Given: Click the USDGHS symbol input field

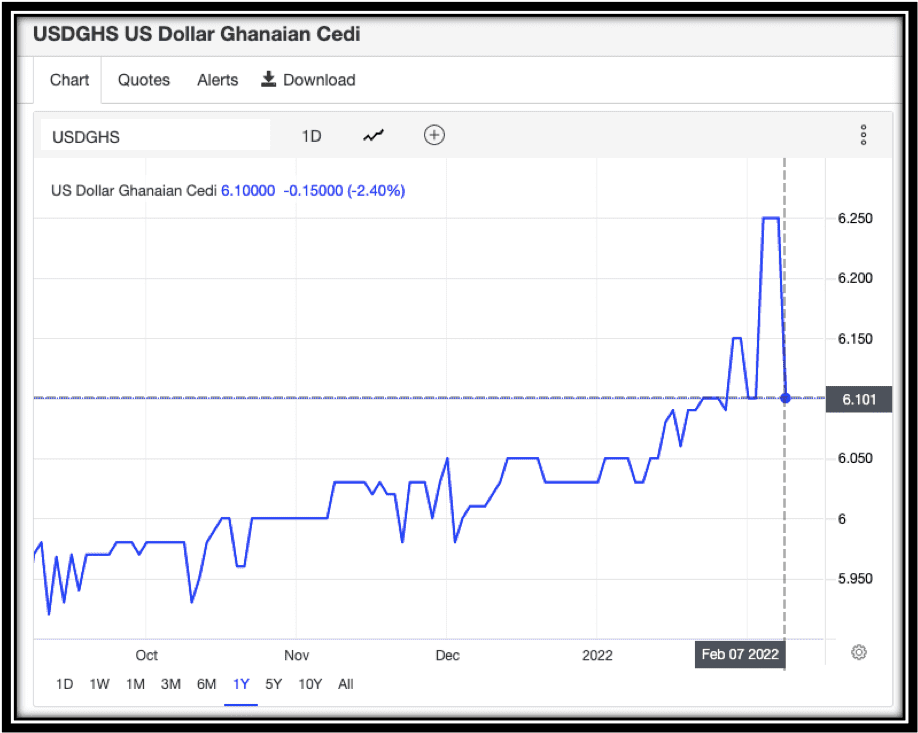Looking at the screenshot, I should point(155,135).
